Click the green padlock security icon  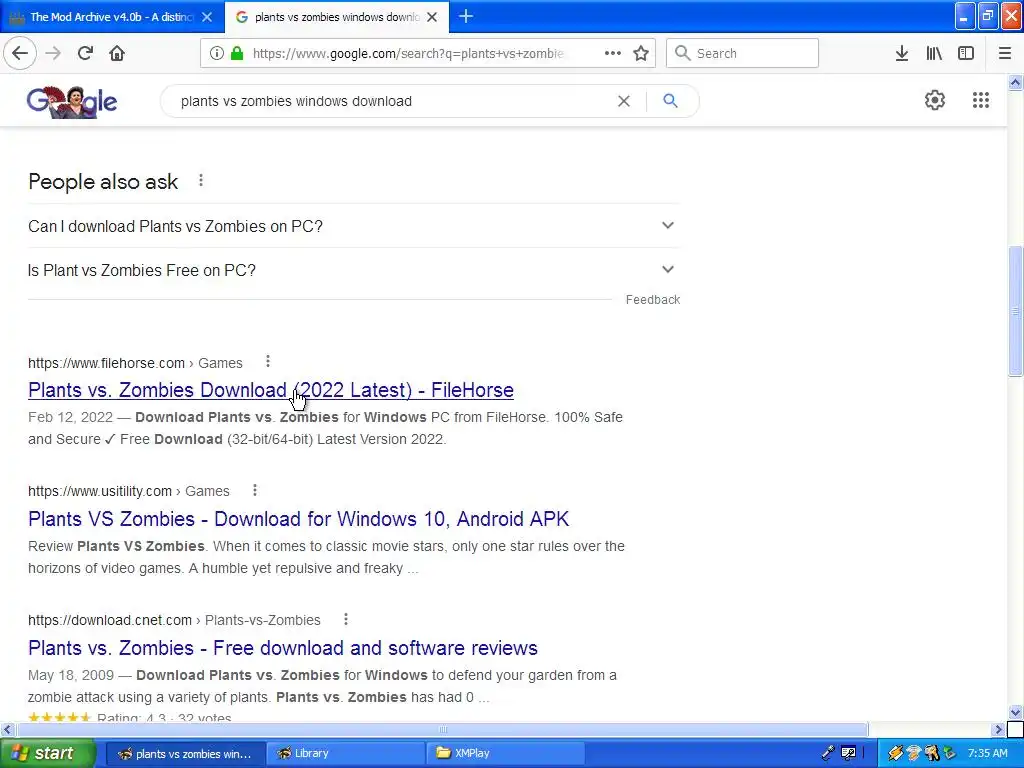(237, 53)
